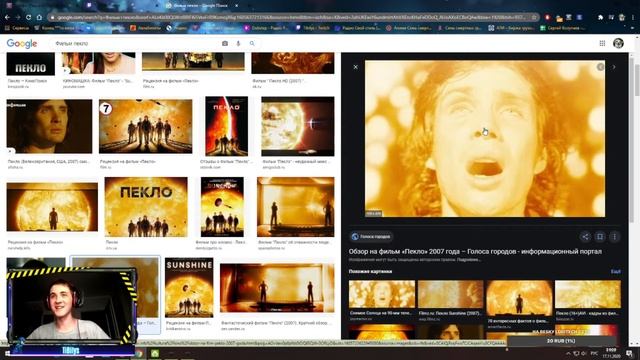Open thumbnail with number 7 badge

pyautogui.click(x=145, y=127)
